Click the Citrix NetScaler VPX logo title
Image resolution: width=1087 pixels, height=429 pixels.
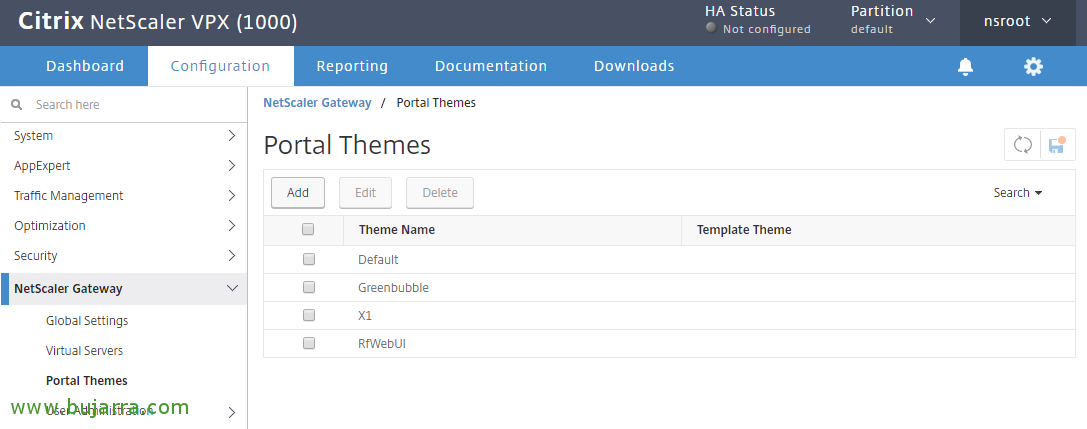click(157, 22)
